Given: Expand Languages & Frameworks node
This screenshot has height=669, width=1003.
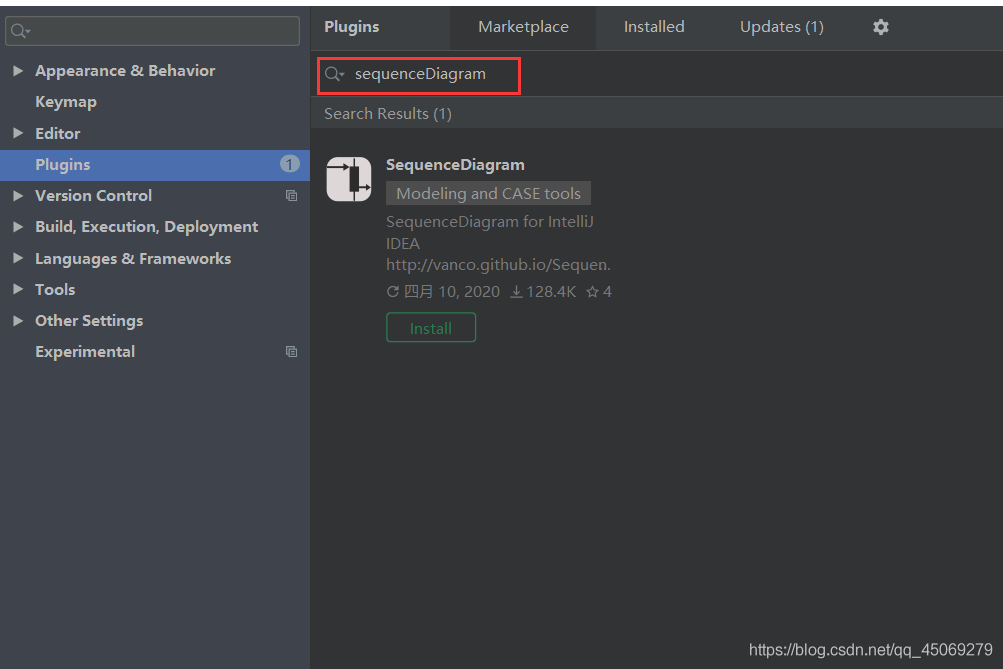Looking at the screenshot, I should point(18,258).
